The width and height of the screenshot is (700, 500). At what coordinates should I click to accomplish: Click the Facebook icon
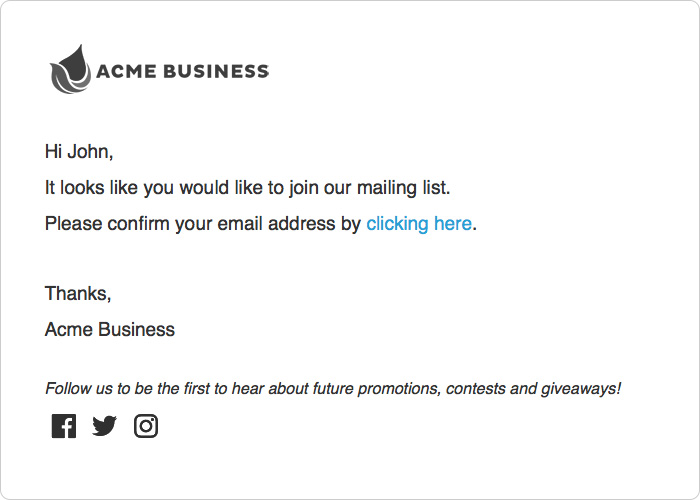coord(63,427)
